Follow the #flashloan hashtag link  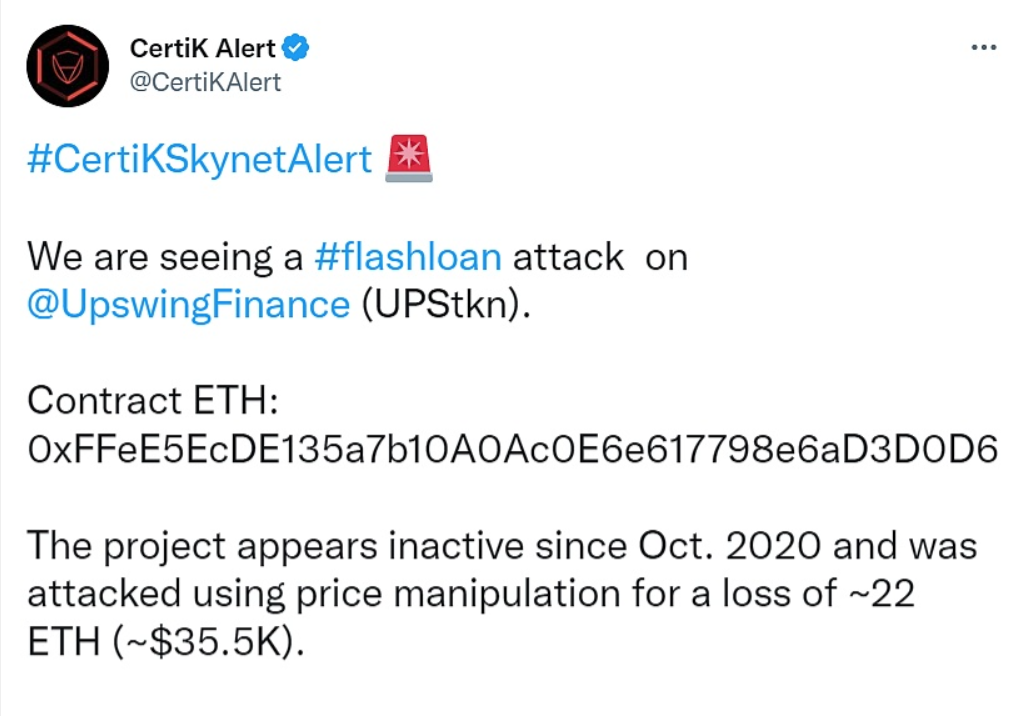407,257
